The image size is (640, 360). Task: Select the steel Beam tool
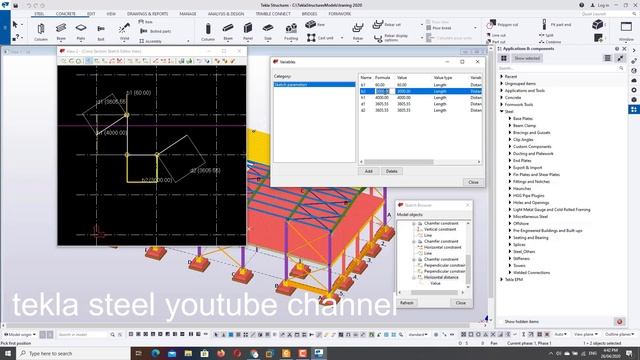pyautogui.click(x=61, y=32)
